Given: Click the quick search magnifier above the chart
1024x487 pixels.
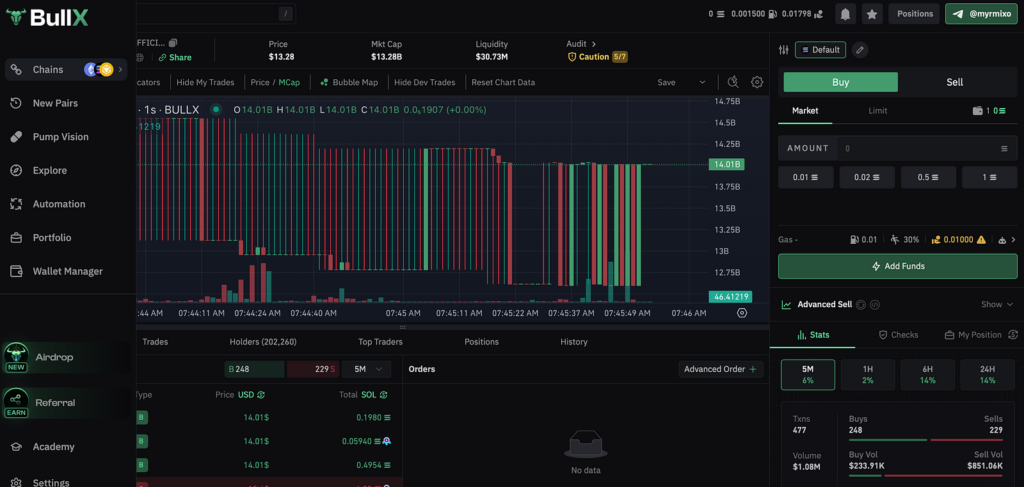Looking at the screenshot, I should click(x=733, y=82).
